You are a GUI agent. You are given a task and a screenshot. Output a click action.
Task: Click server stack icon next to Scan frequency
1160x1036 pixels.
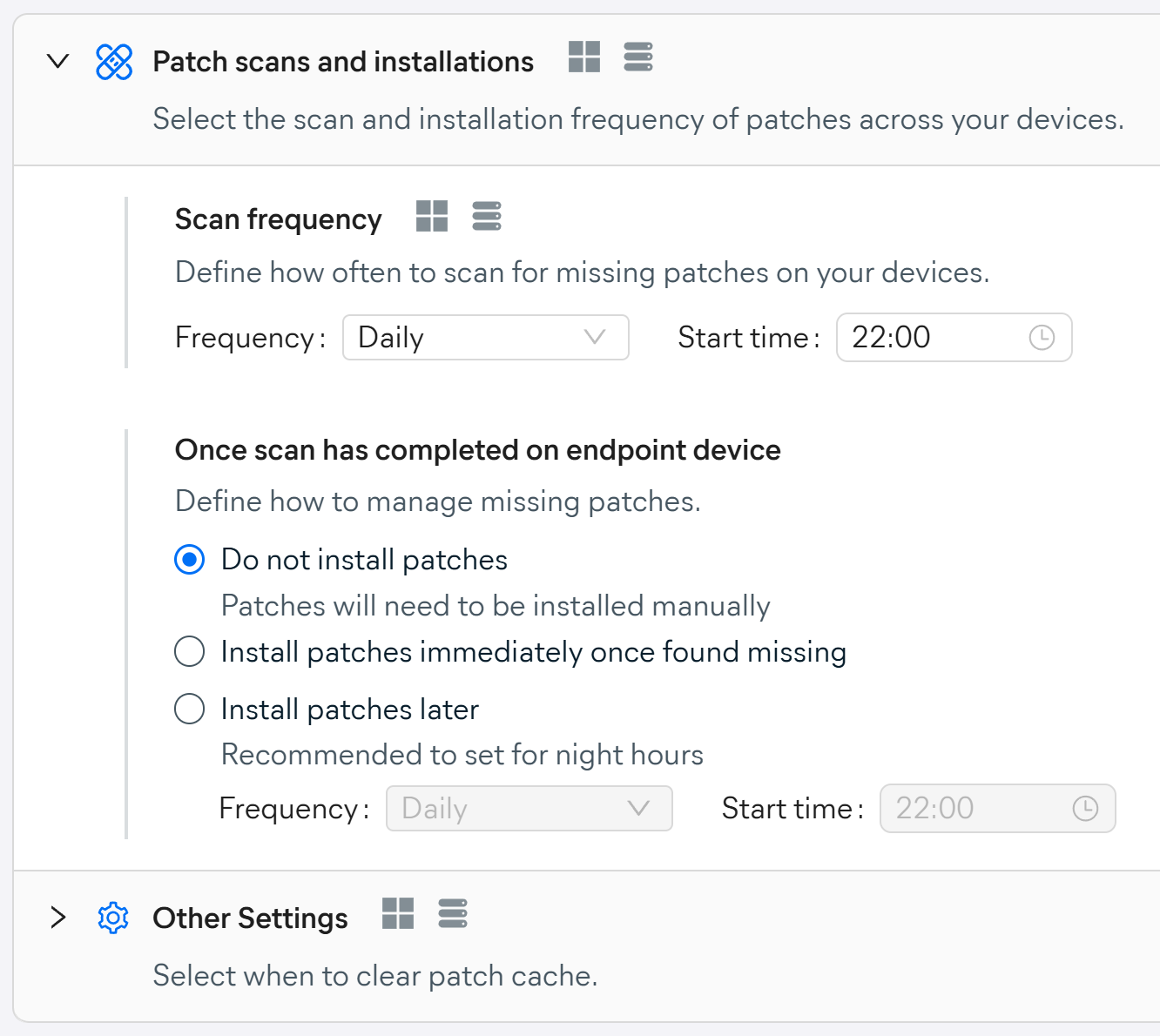(487, 216)
